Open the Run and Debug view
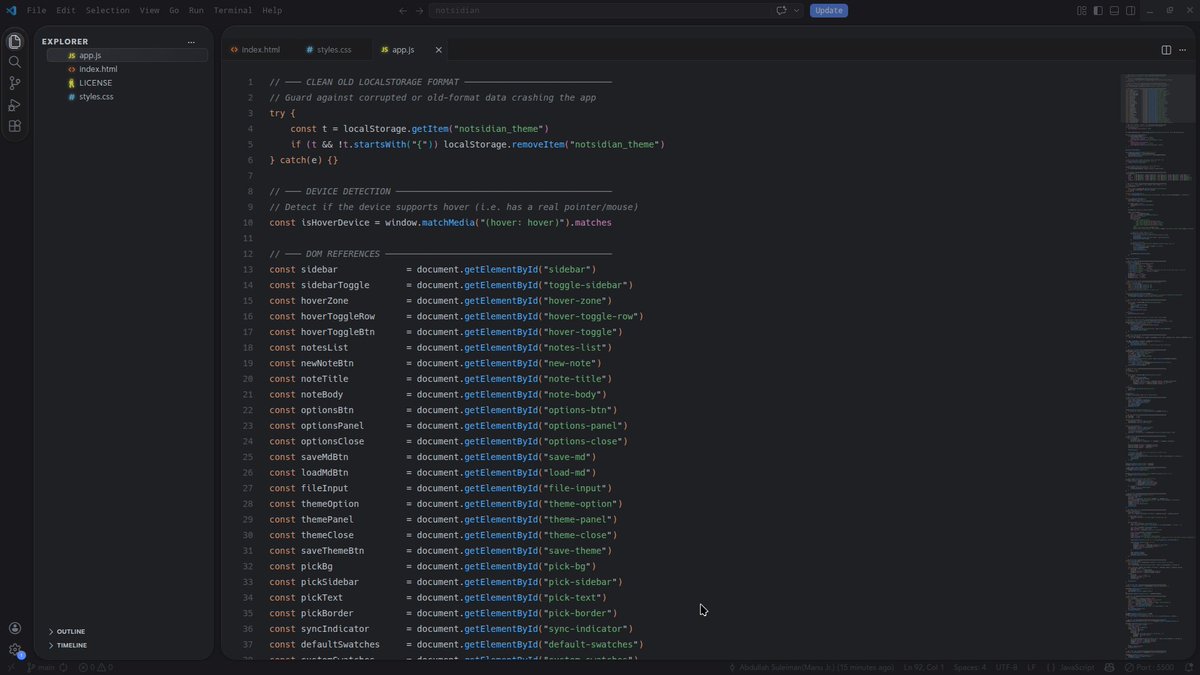This screenshot has height=675, width=1200. click(x=15, y=105)
